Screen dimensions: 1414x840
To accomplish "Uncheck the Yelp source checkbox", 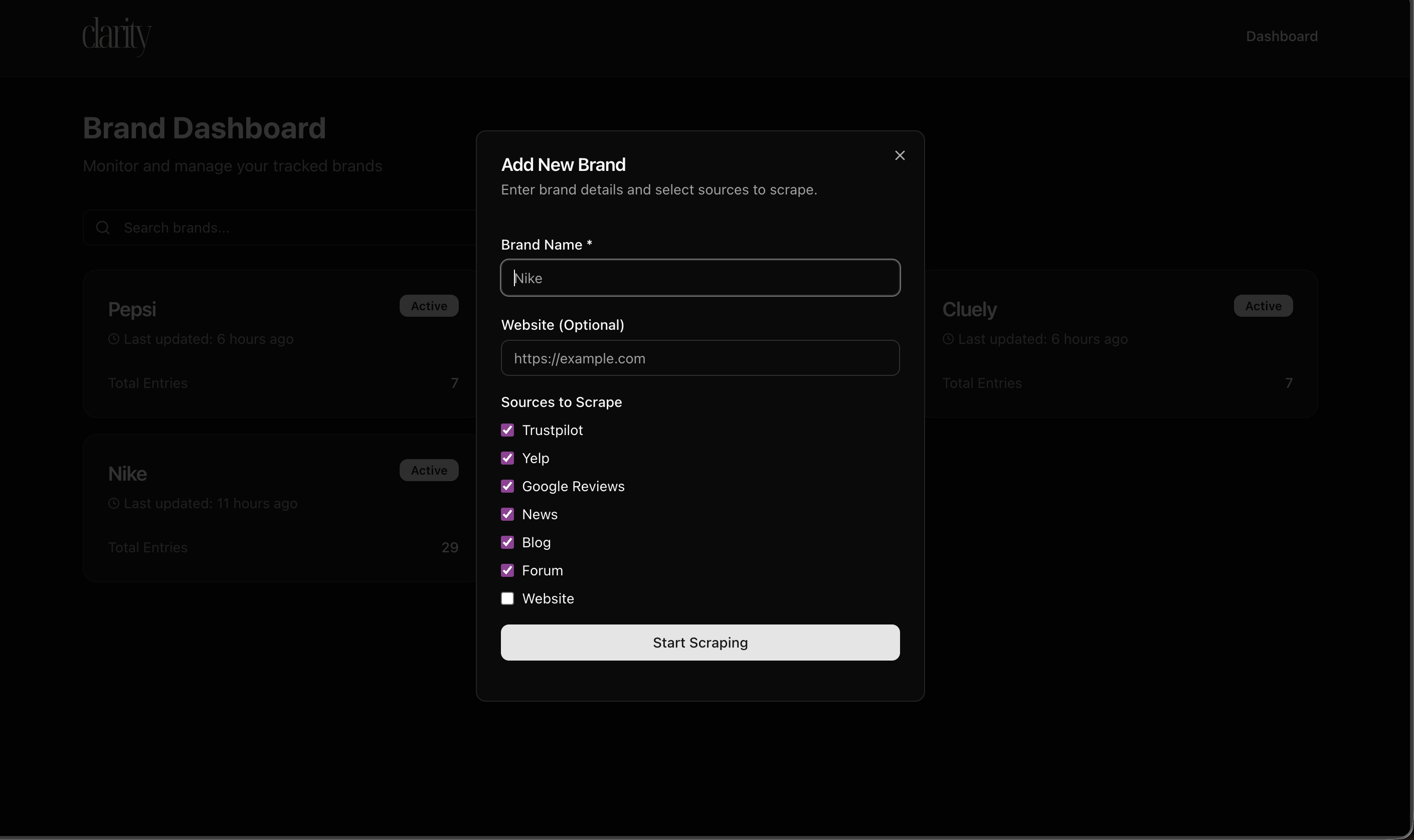I will point(507,458).
